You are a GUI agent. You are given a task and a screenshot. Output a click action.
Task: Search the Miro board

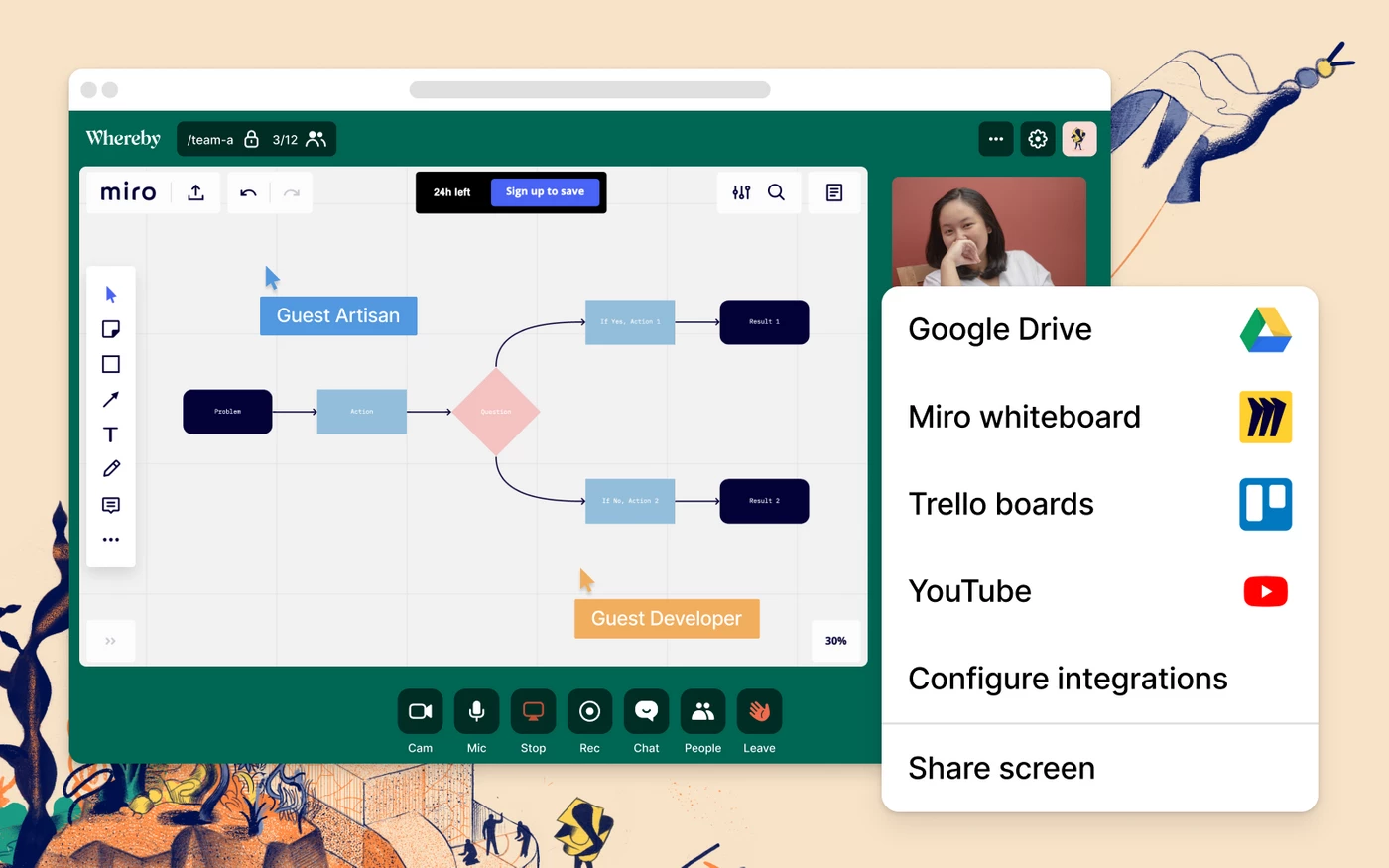coord(776,192)
